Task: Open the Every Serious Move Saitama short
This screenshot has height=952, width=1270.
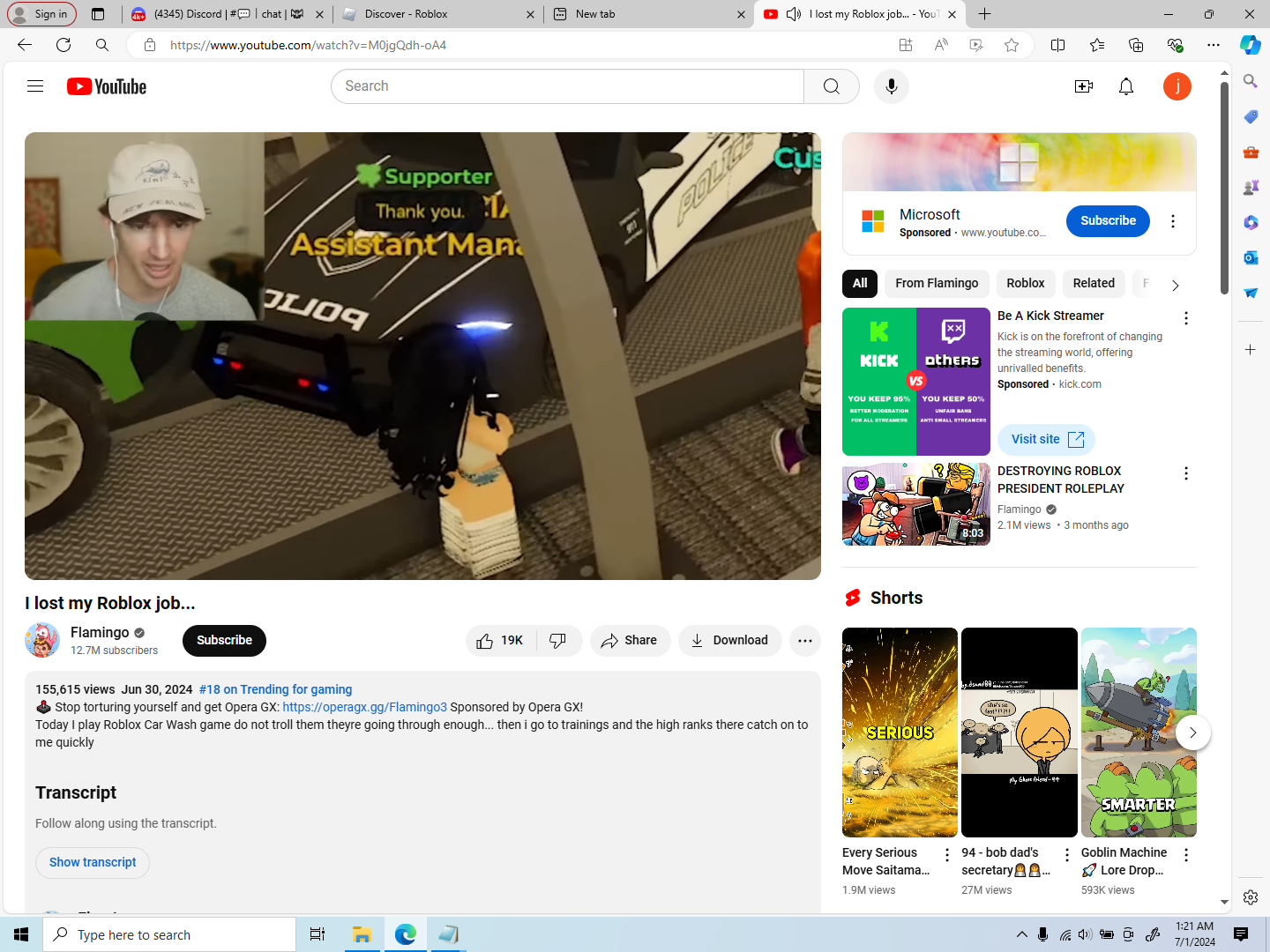Action: pos(900,733)
